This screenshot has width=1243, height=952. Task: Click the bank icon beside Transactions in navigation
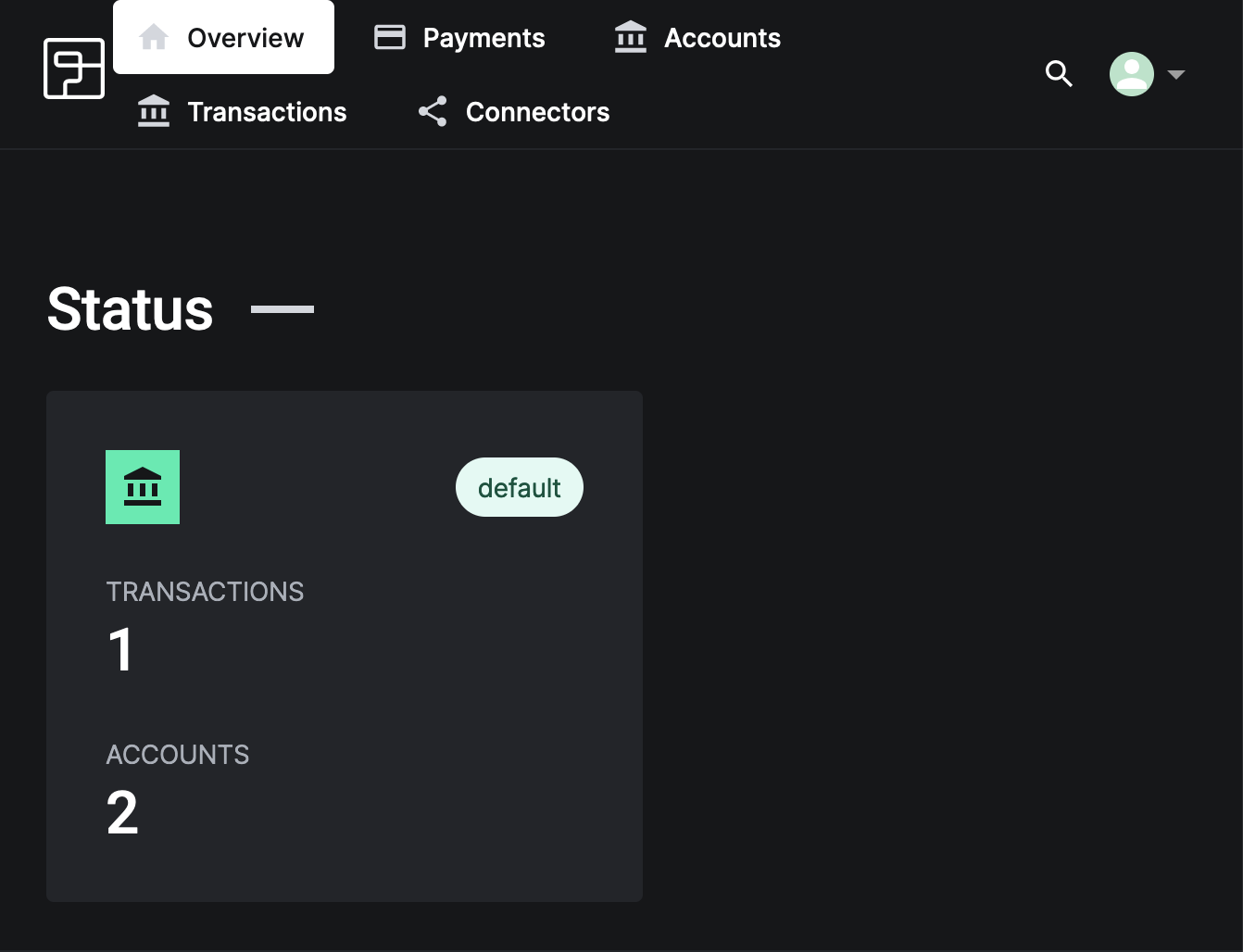click(x=154, y=111)
